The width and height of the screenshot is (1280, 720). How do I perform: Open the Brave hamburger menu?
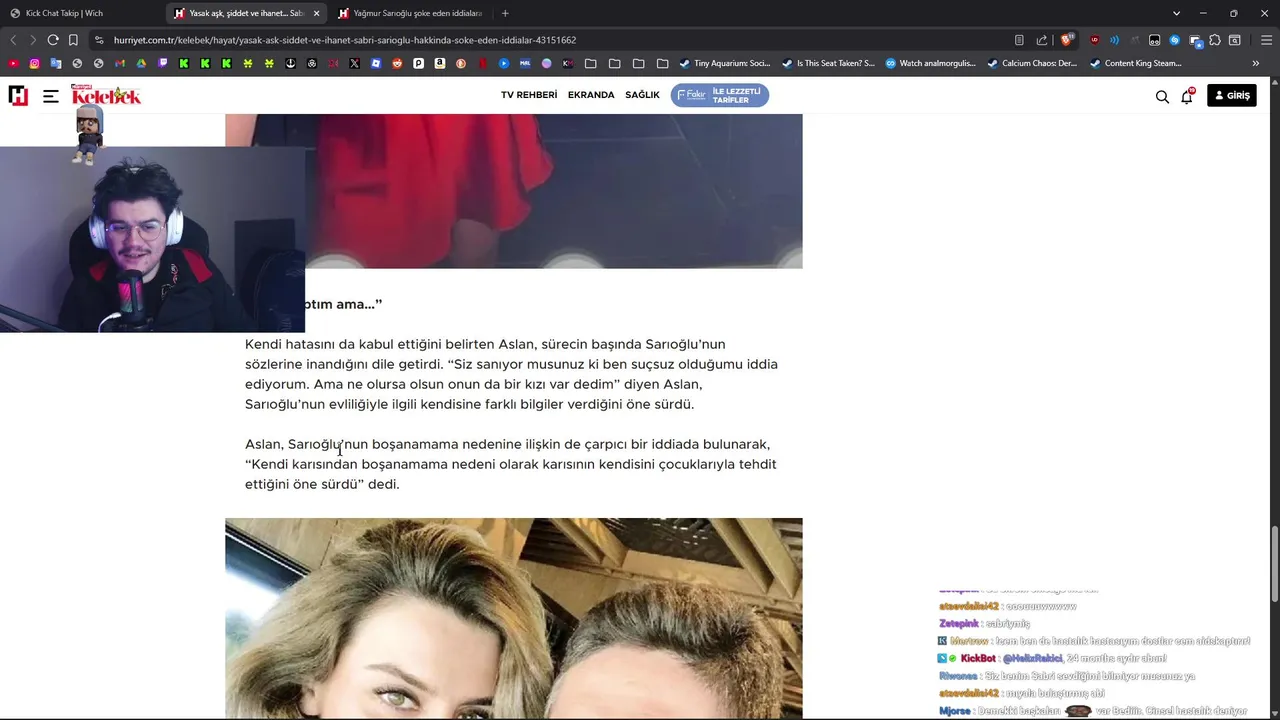1266,40
